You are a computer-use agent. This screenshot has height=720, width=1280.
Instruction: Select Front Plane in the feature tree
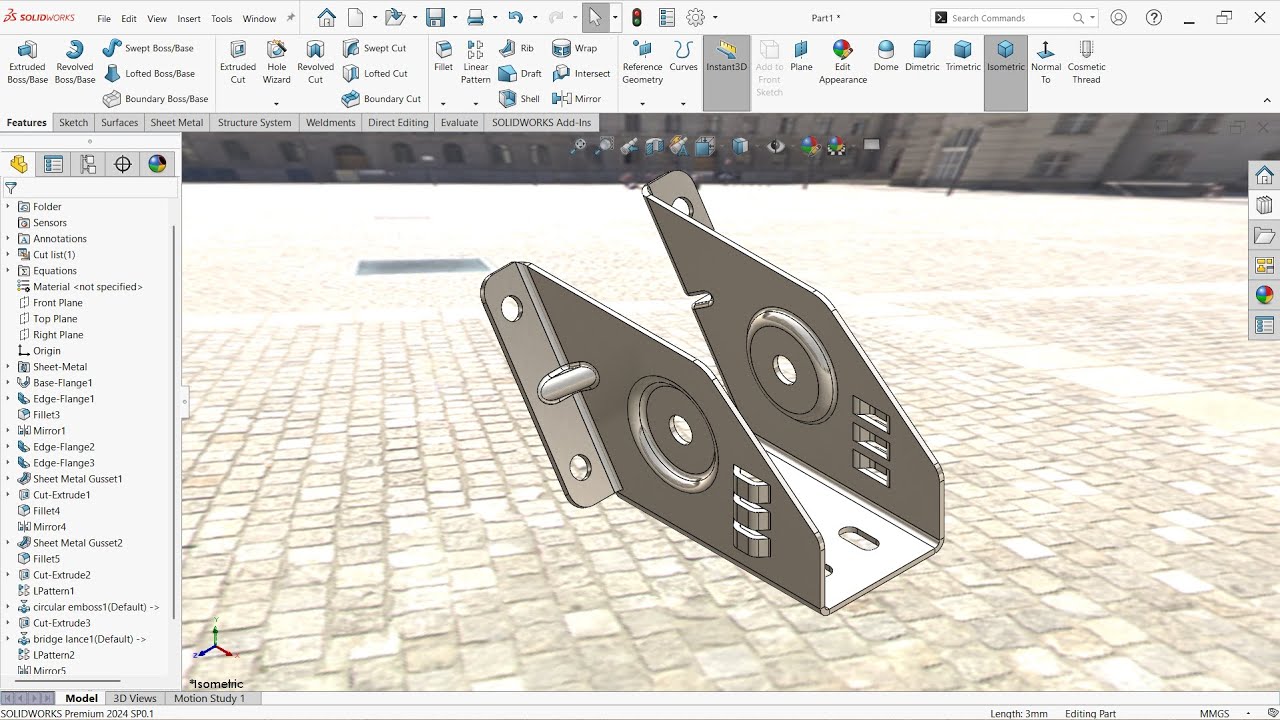pos(58,303)
